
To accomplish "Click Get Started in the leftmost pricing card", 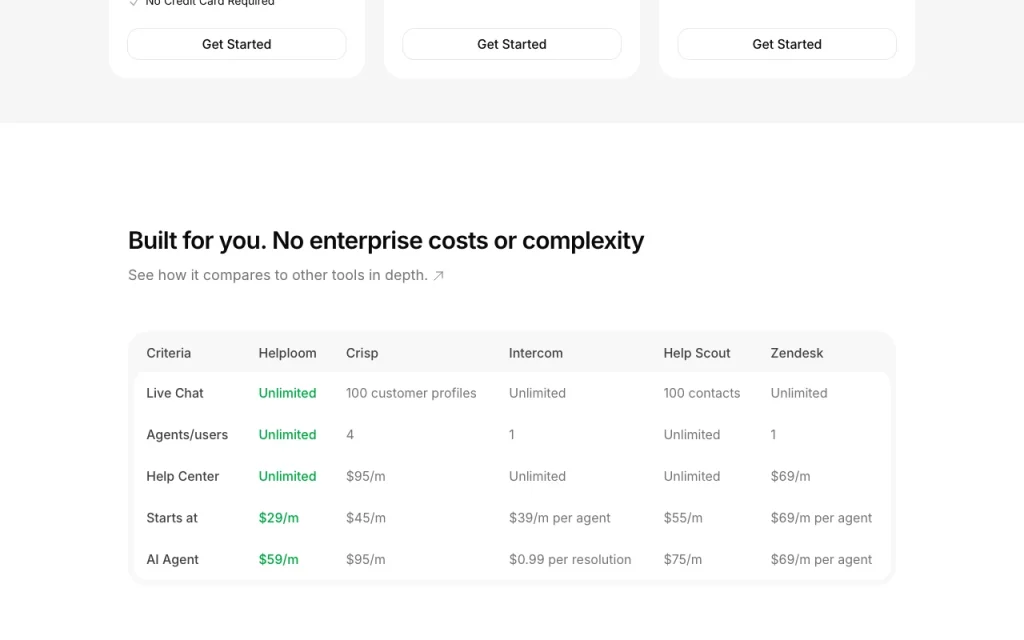I will [236, 44].
